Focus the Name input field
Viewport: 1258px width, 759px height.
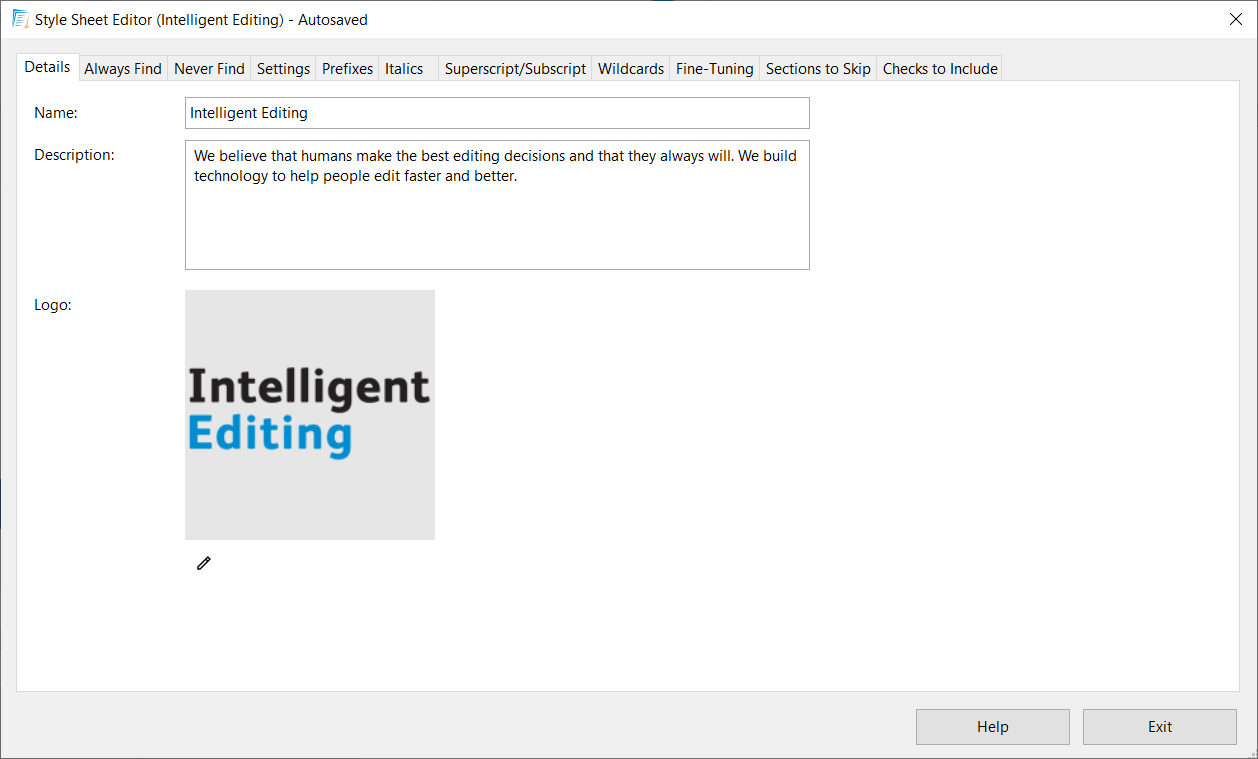coord(497,113)
